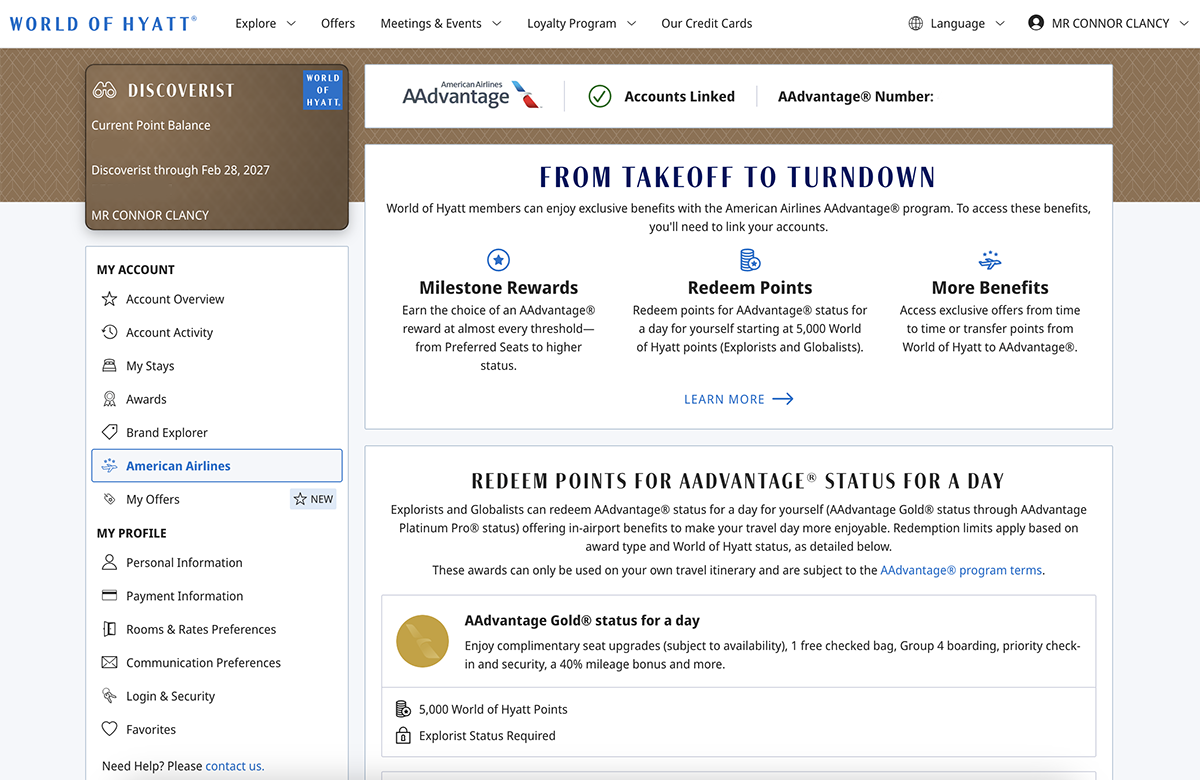
Task: Click the NEW badge beside My Offers
Action: click(313, 499)
